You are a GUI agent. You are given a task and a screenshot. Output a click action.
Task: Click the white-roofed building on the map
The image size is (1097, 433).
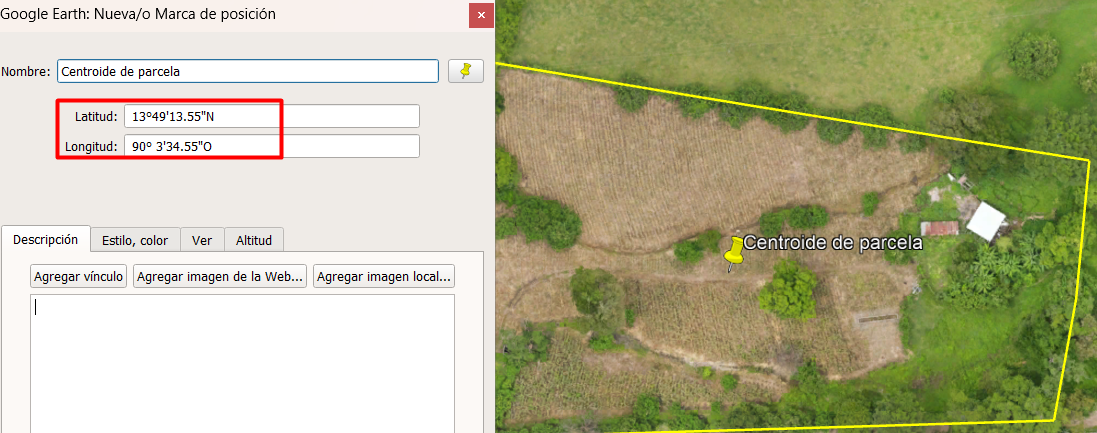987,221
